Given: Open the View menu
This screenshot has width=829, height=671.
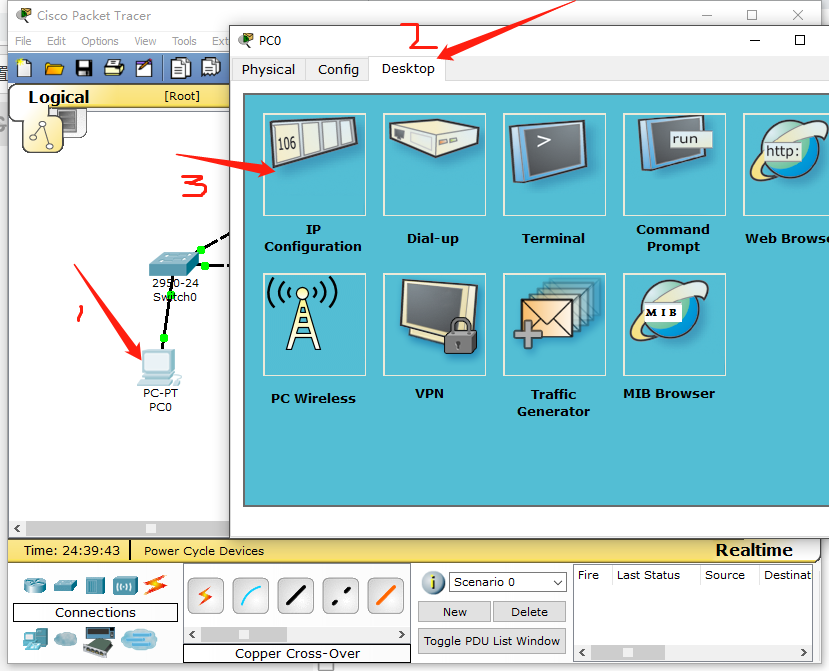Looking at the screenshot, I should 145,41.
